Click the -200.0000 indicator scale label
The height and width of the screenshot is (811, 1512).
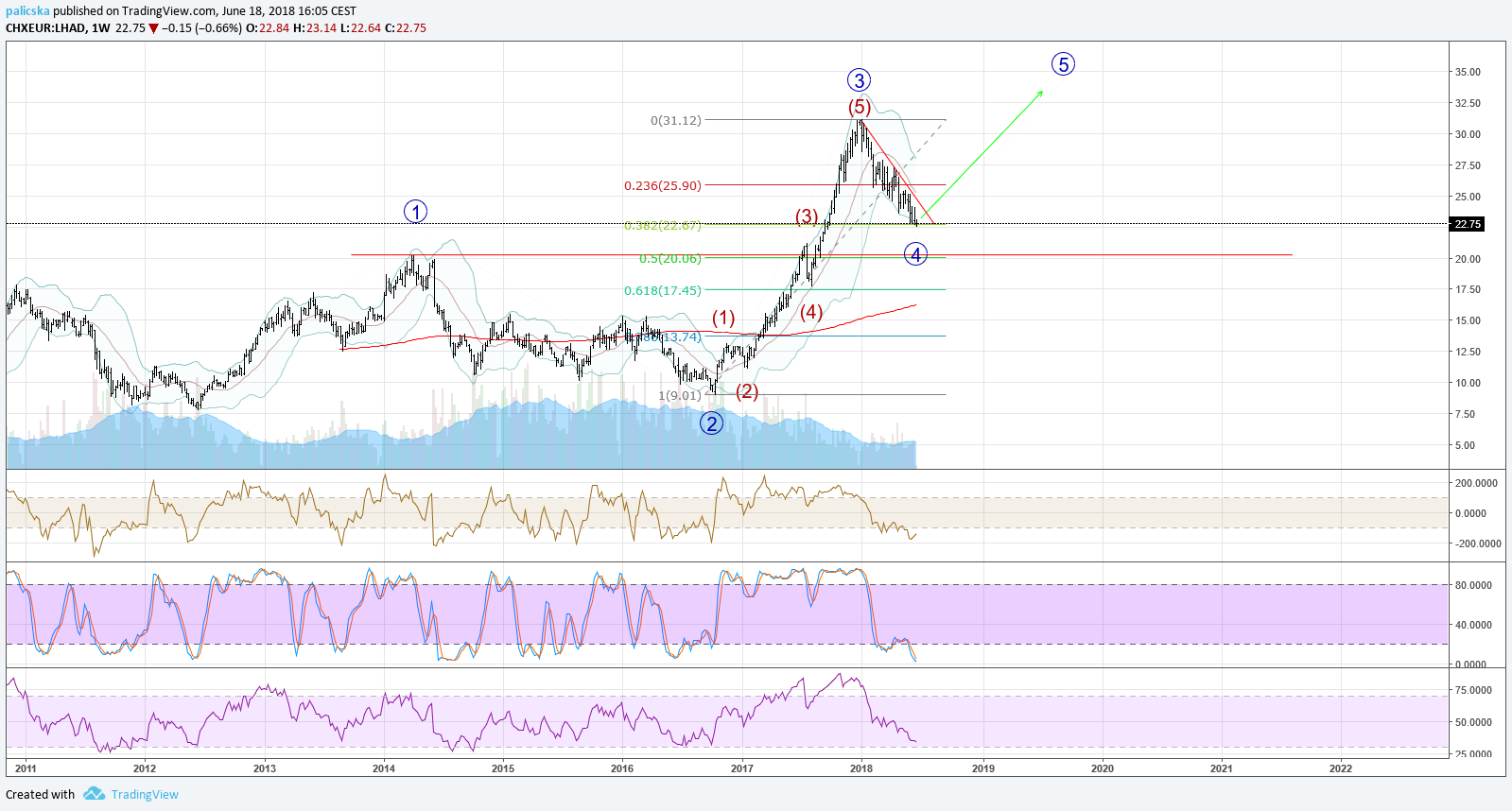coord(1478,544)
